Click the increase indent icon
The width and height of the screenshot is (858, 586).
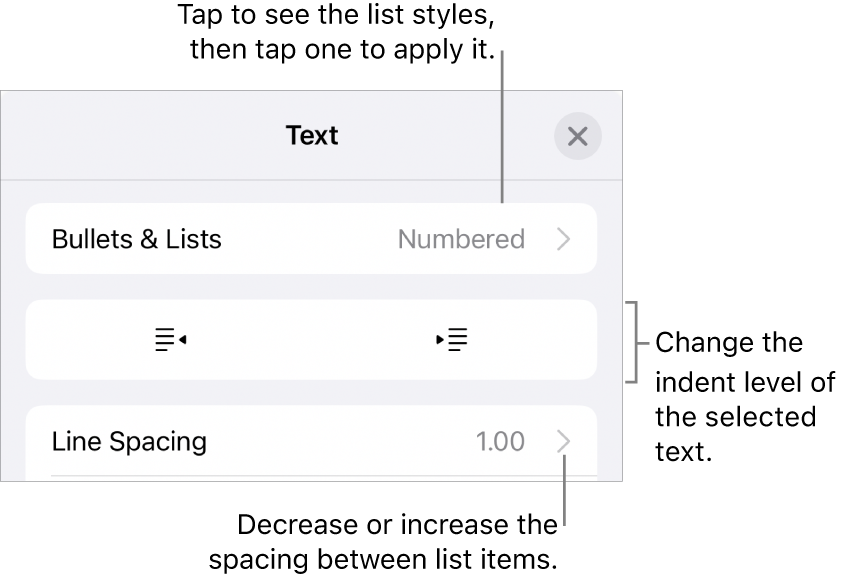click(453, 340)
